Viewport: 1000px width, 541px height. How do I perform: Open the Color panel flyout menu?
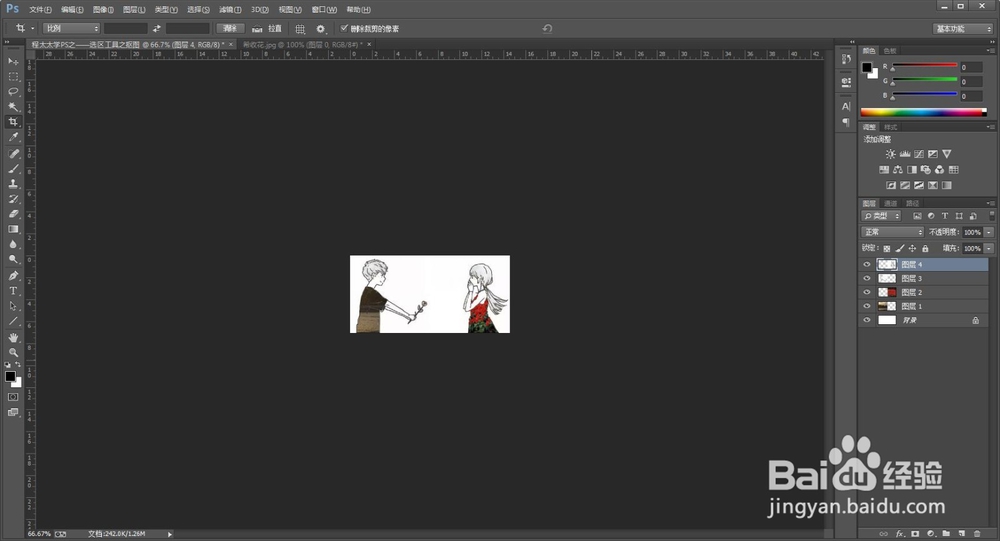pyautogui.click(x=990, y=50)
